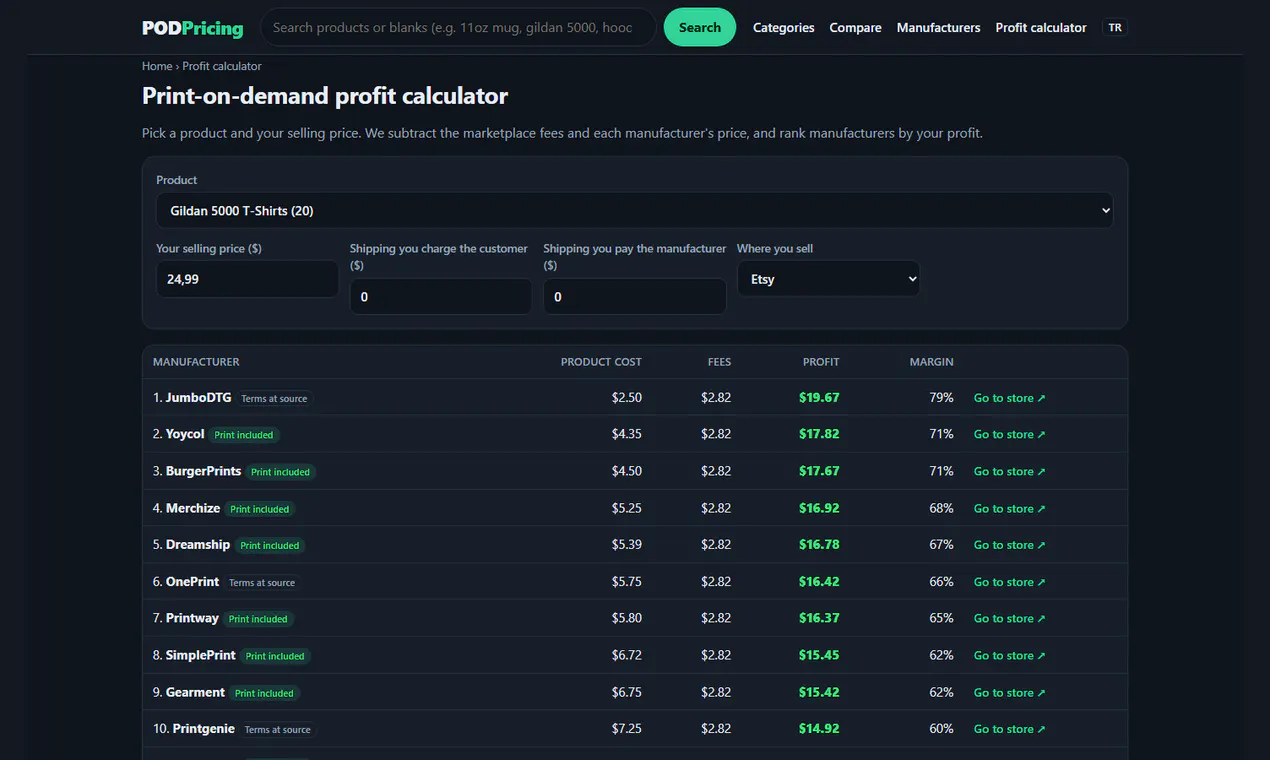Screen dimensions: 1270x760
Task: Click Print included badge for Merchize
Action: coord(260,509)
